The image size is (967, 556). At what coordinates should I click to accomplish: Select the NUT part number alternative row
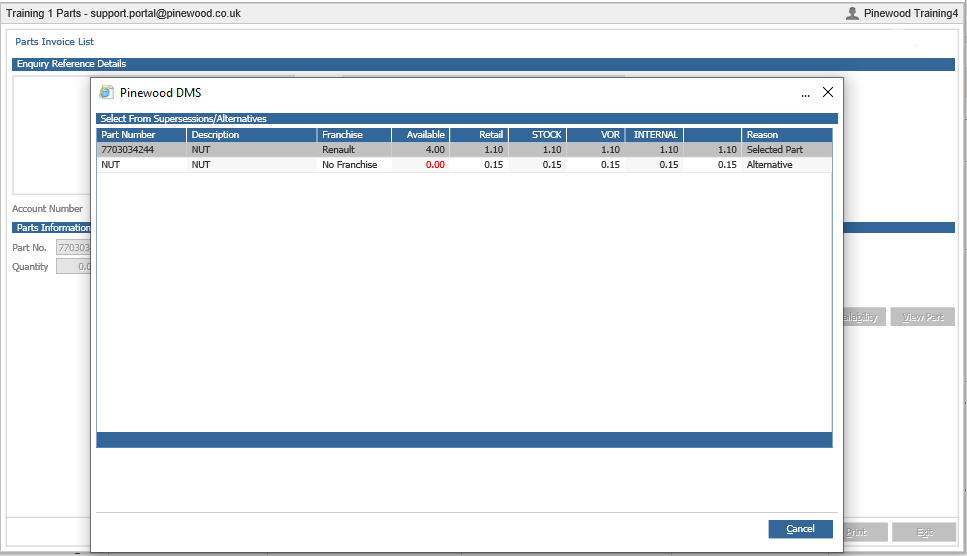click(464, 165)
